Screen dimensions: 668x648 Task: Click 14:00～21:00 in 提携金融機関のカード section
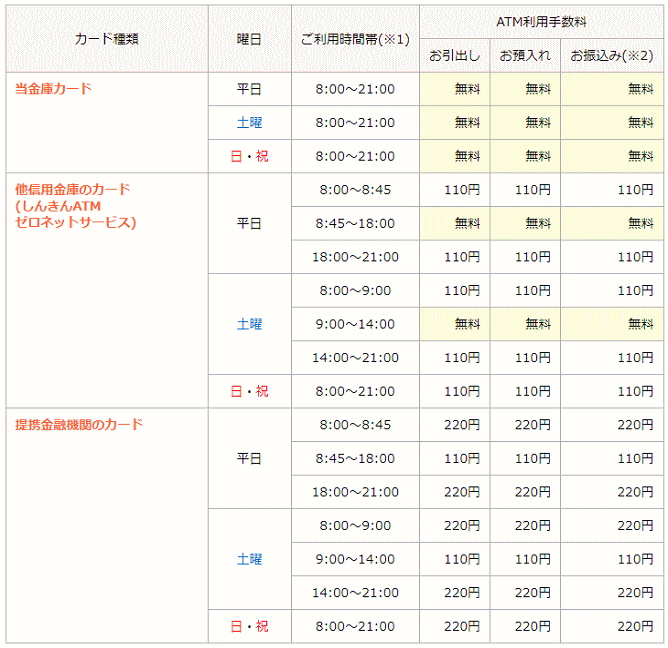coord(355,593)
